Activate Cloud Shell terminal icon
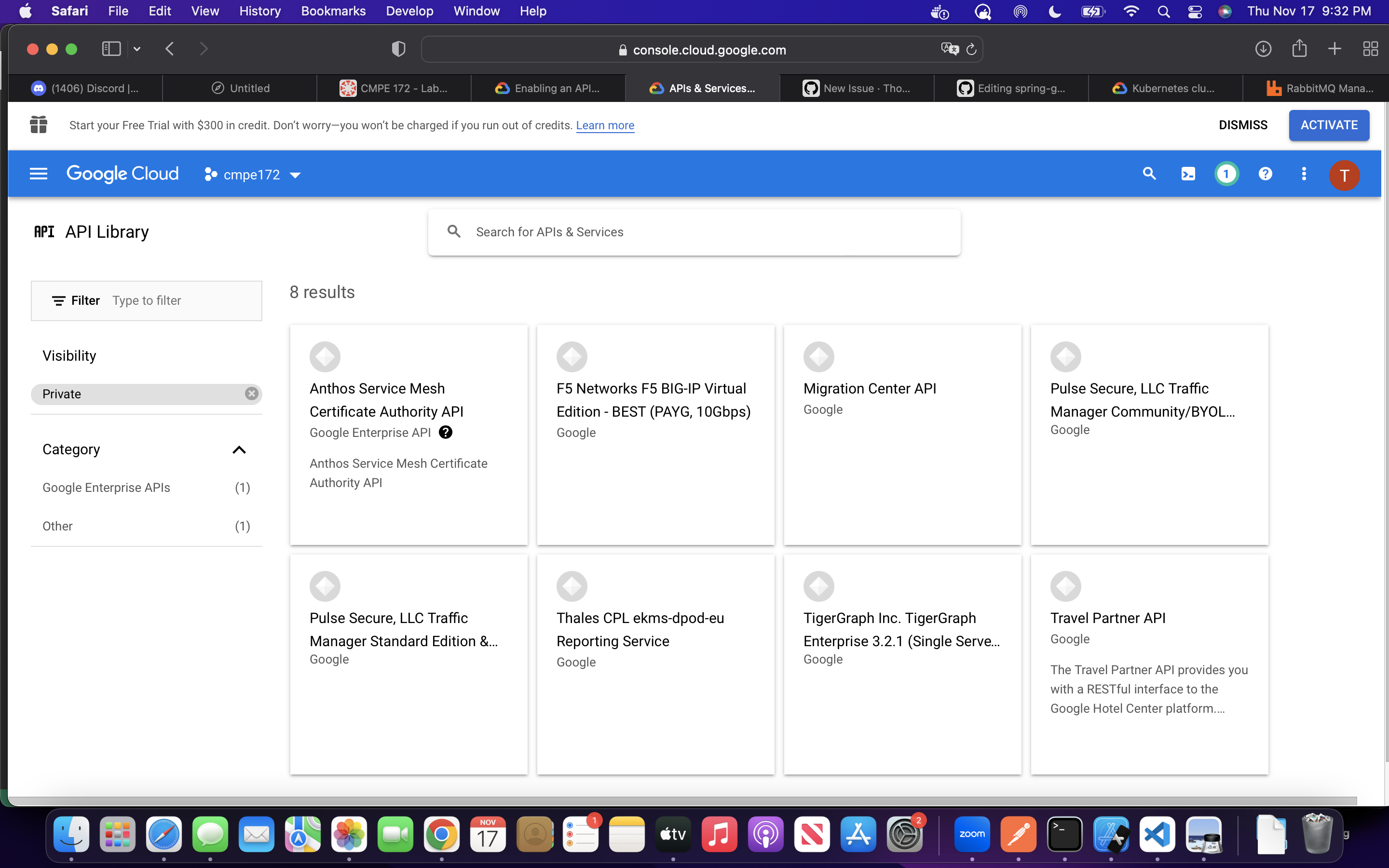The height and width of the screenshot is (868, 1389). pos(1187,174)
